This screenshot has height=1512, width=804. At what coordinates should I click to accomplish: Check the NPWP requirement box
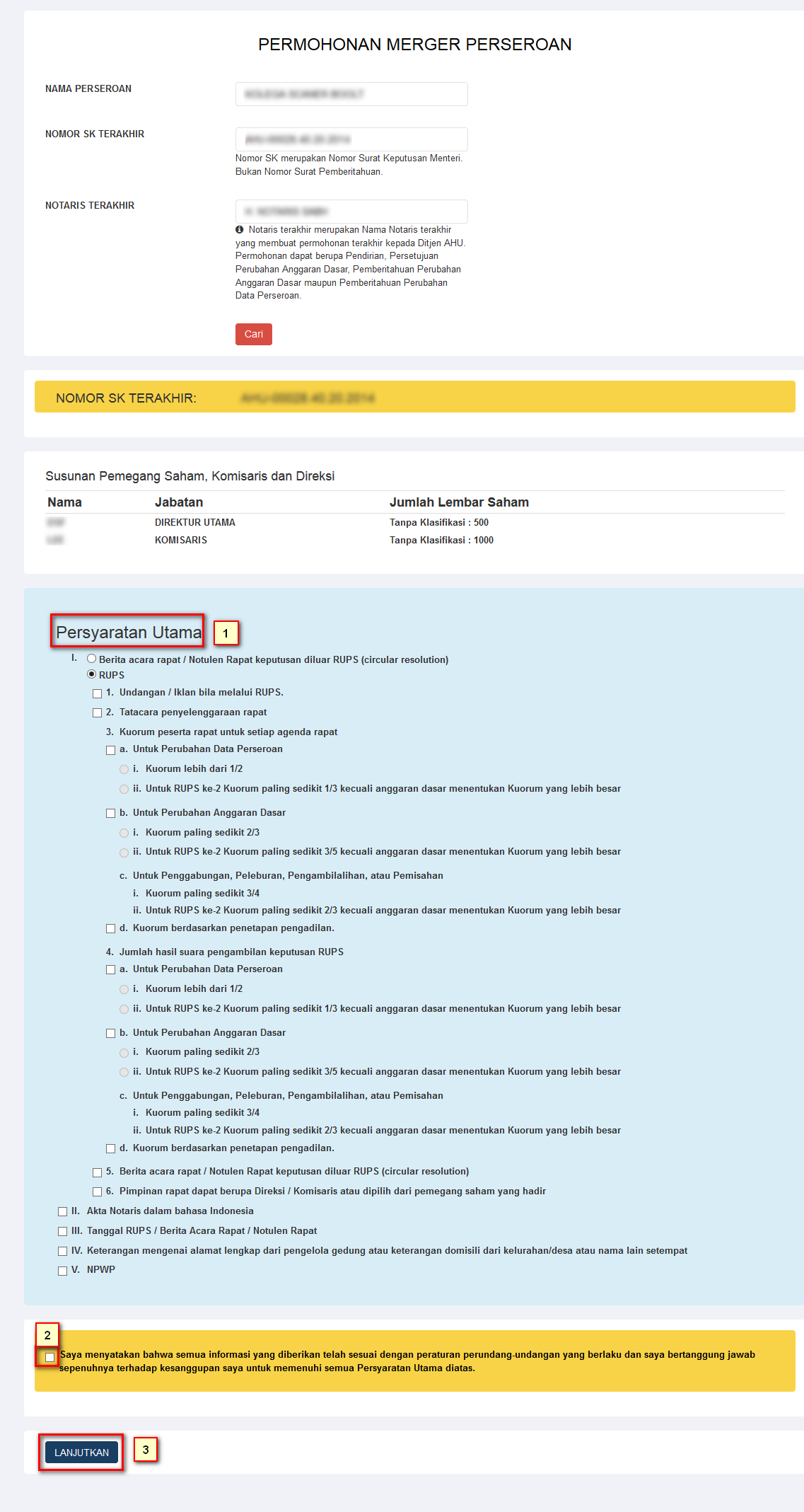click(63, 1271)
